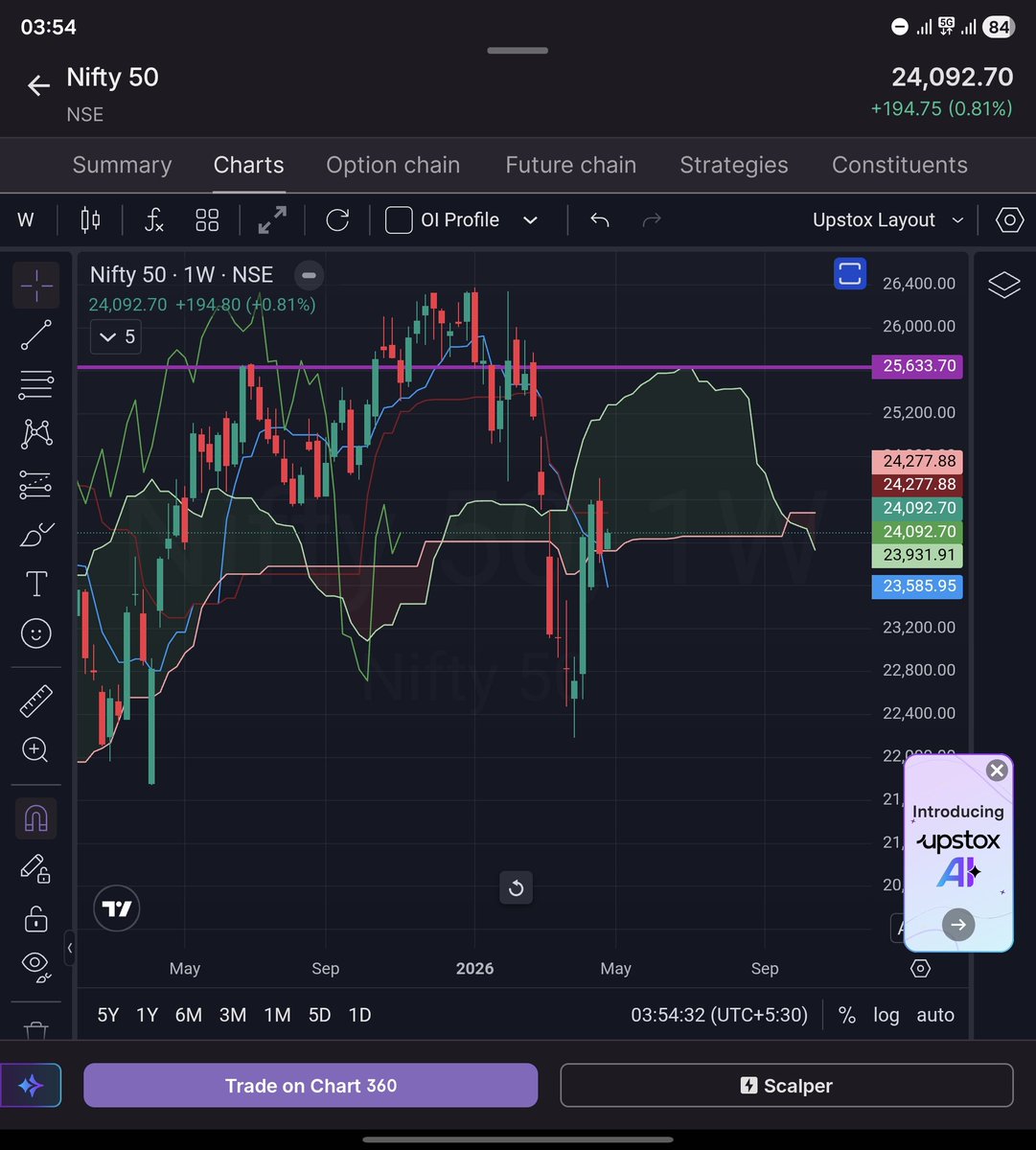Toggle lock all drawings padlock
Viewport: 1036px width, 1150px height.
click(36, 918)
